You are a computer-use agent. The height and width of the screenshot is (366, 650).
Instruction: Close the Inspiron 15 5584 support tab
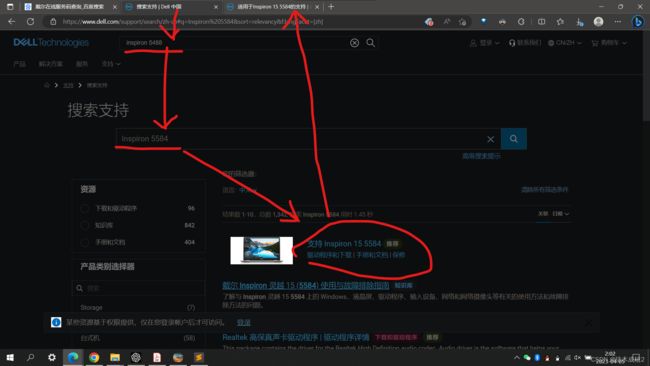click(317, 7)
